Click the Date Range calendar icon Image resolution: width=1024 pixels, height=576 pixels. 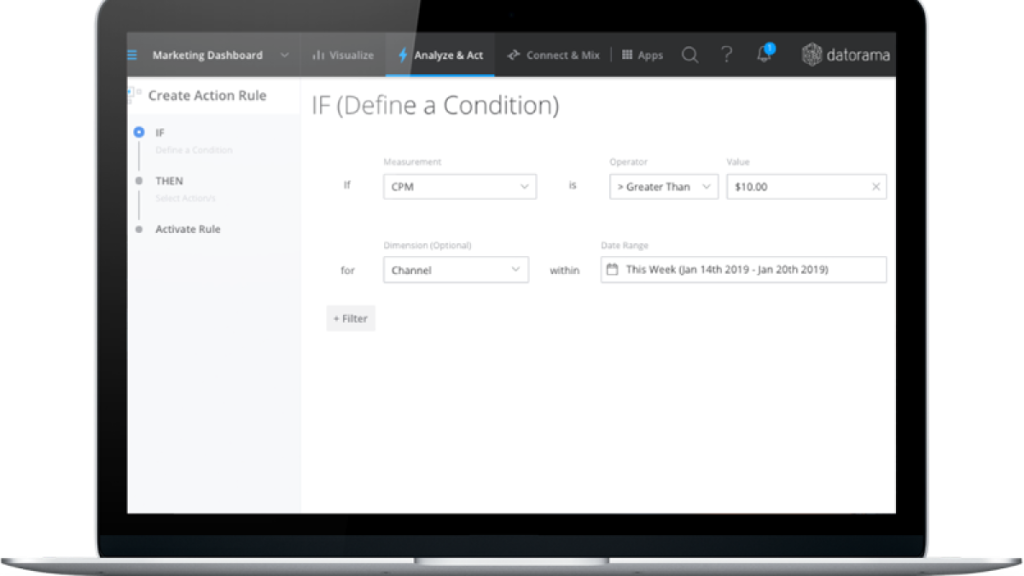(613, 269)
